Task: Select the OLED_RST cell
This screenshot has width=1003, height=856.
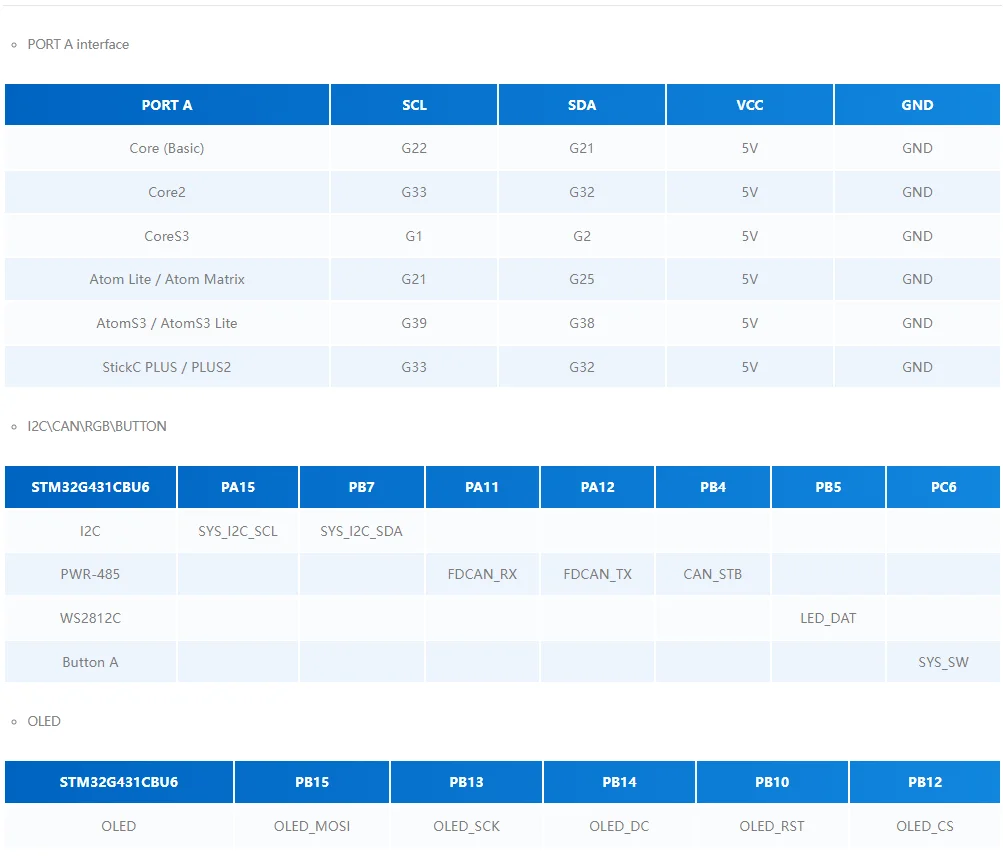Action: point(772,826)
